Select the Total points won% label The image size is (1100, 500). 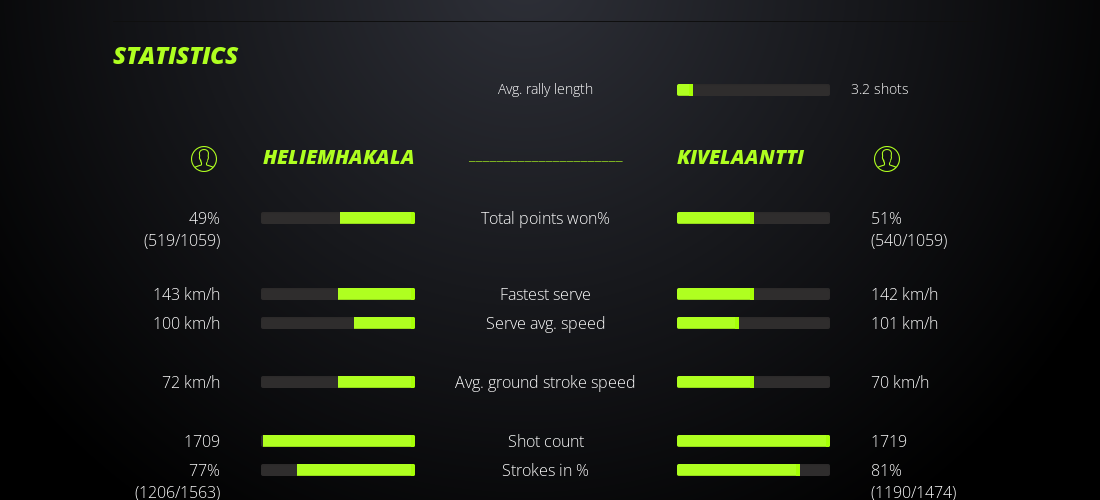click(x=545, y=218)
